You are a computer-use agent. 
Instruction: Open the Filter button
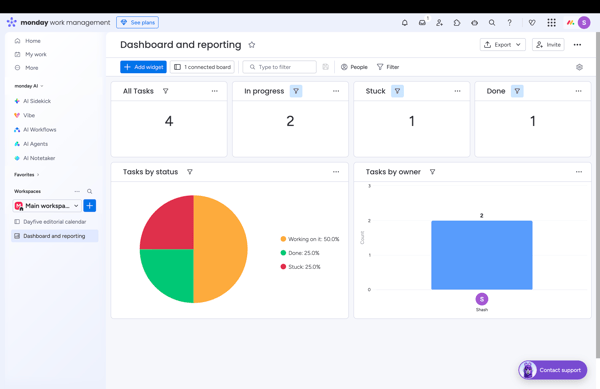(x=388, y=67)
